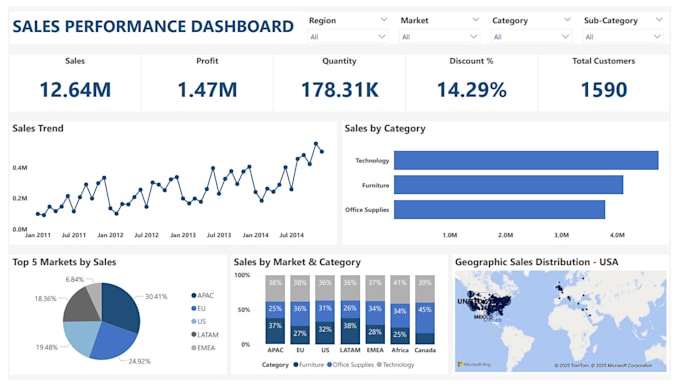Click the Sales by Category chart title
The height and width of the screenshot is (386, 680).
point(385,128)
